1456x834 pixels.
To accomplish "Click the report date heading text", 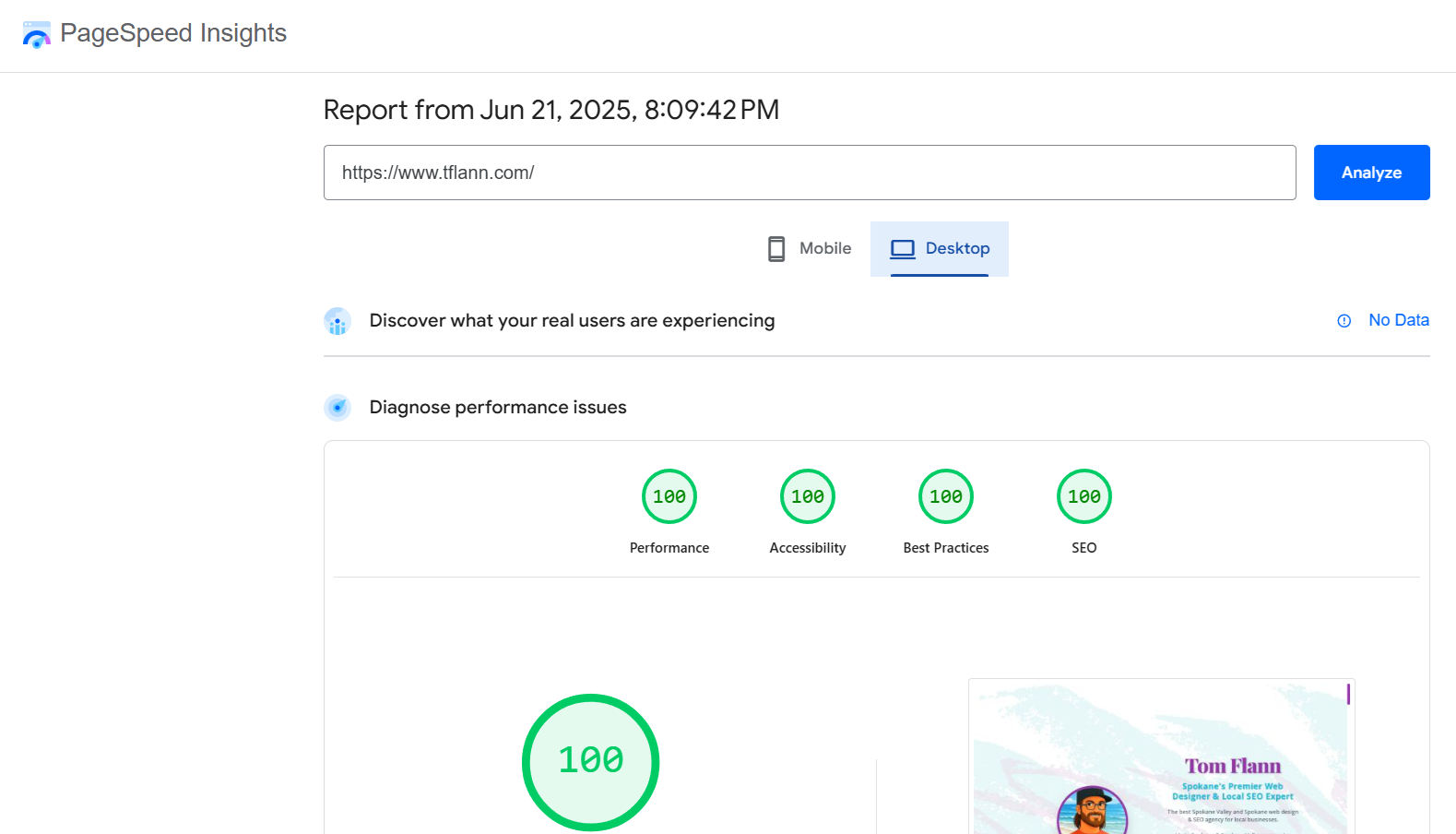I will pos(551,110).
